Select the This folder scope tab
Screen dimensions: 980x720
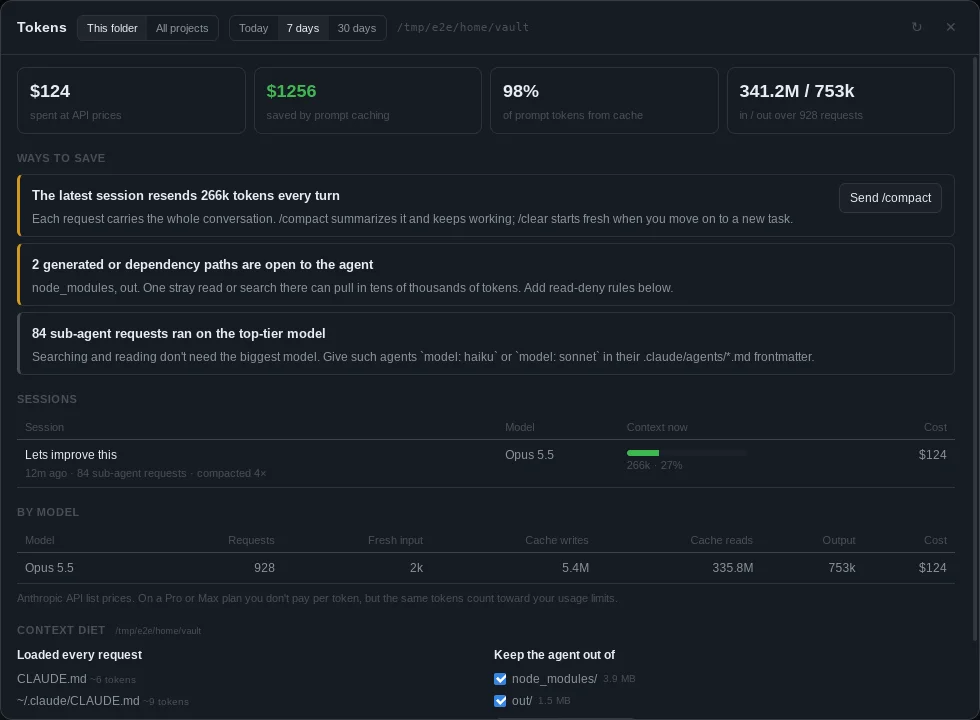[112, 28]
